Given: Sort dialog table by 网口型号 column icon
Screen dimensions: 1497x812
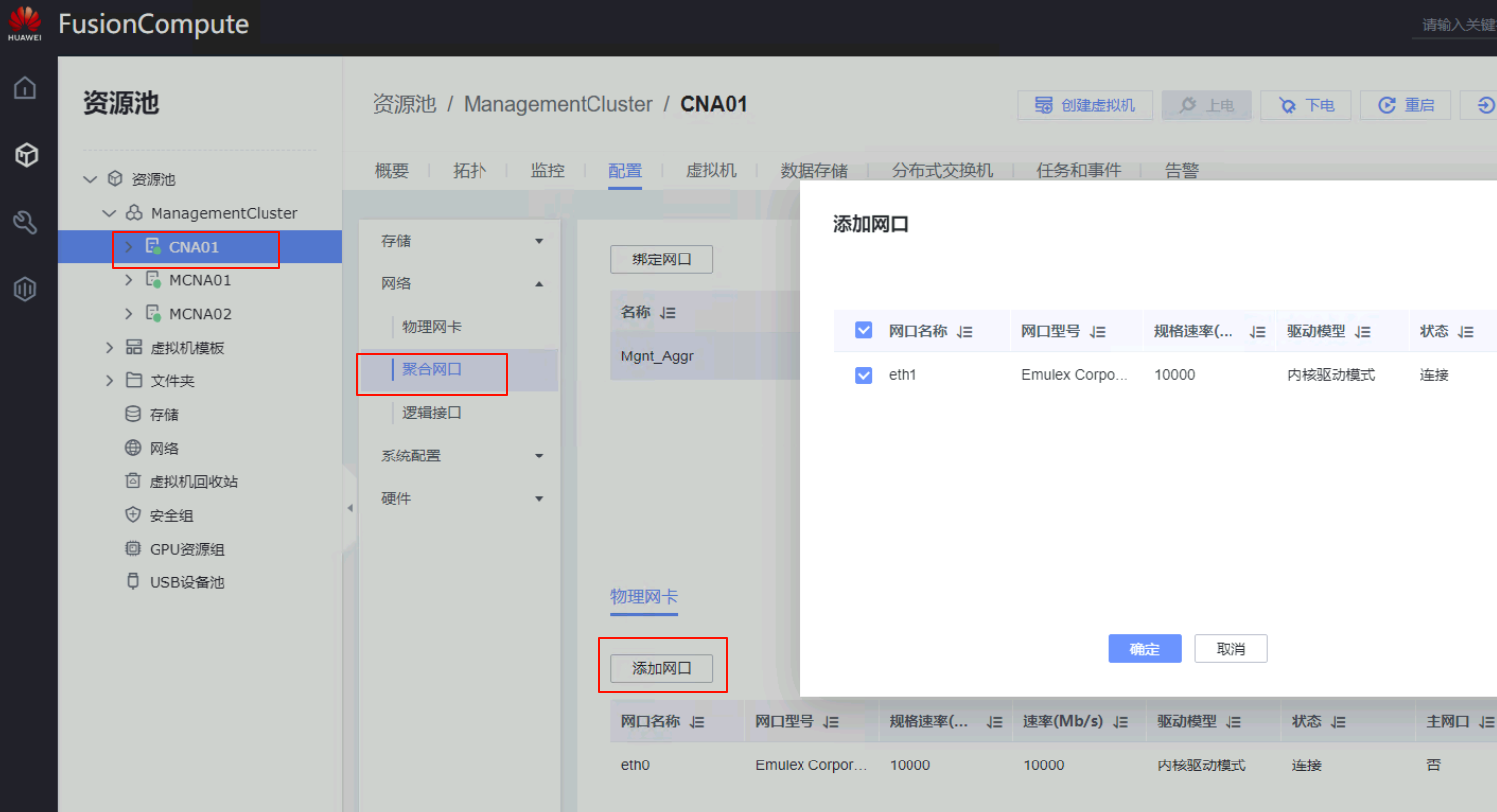Looking at the screenshot, I should 1097,332.
